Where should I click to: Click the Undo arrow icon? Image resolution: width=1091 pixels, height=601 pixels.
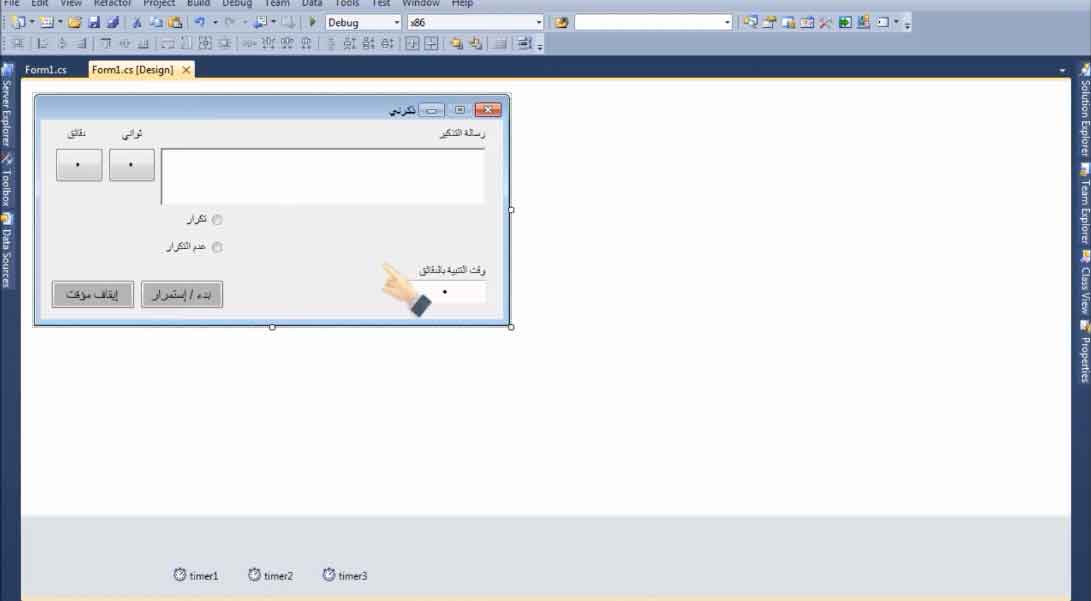[200, 22]
